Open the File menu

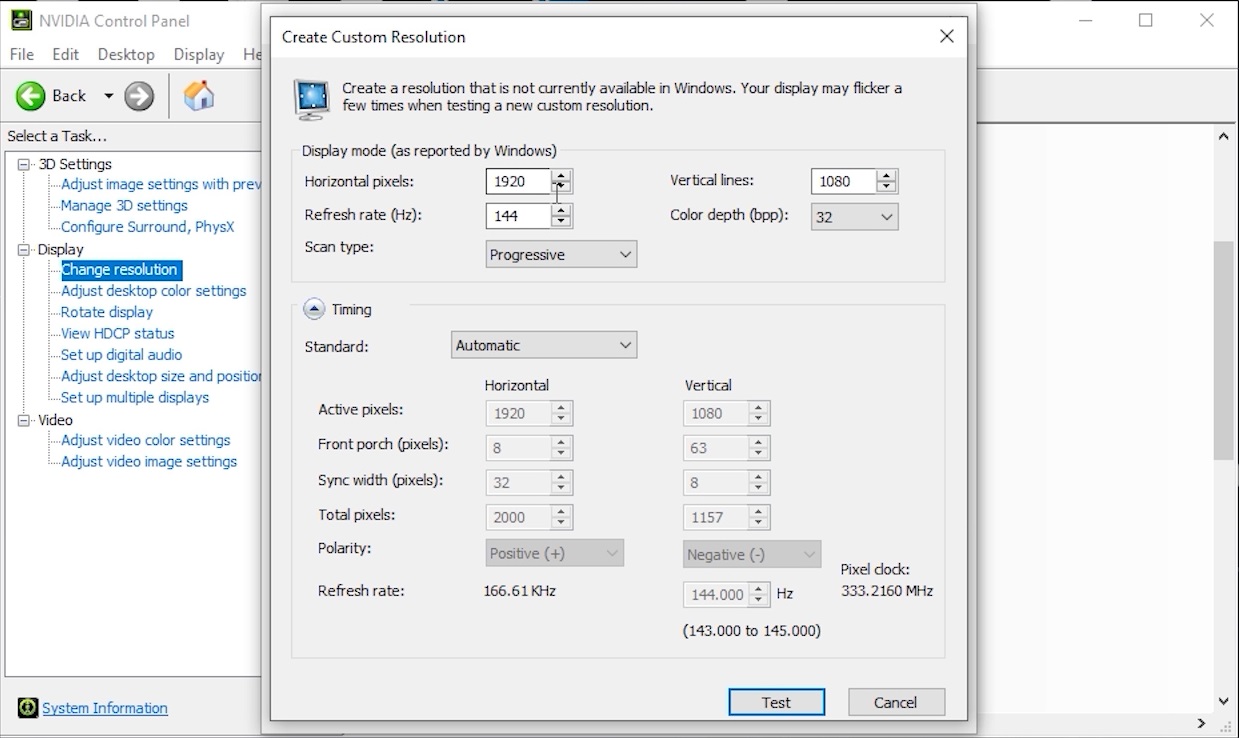[21, 54]
